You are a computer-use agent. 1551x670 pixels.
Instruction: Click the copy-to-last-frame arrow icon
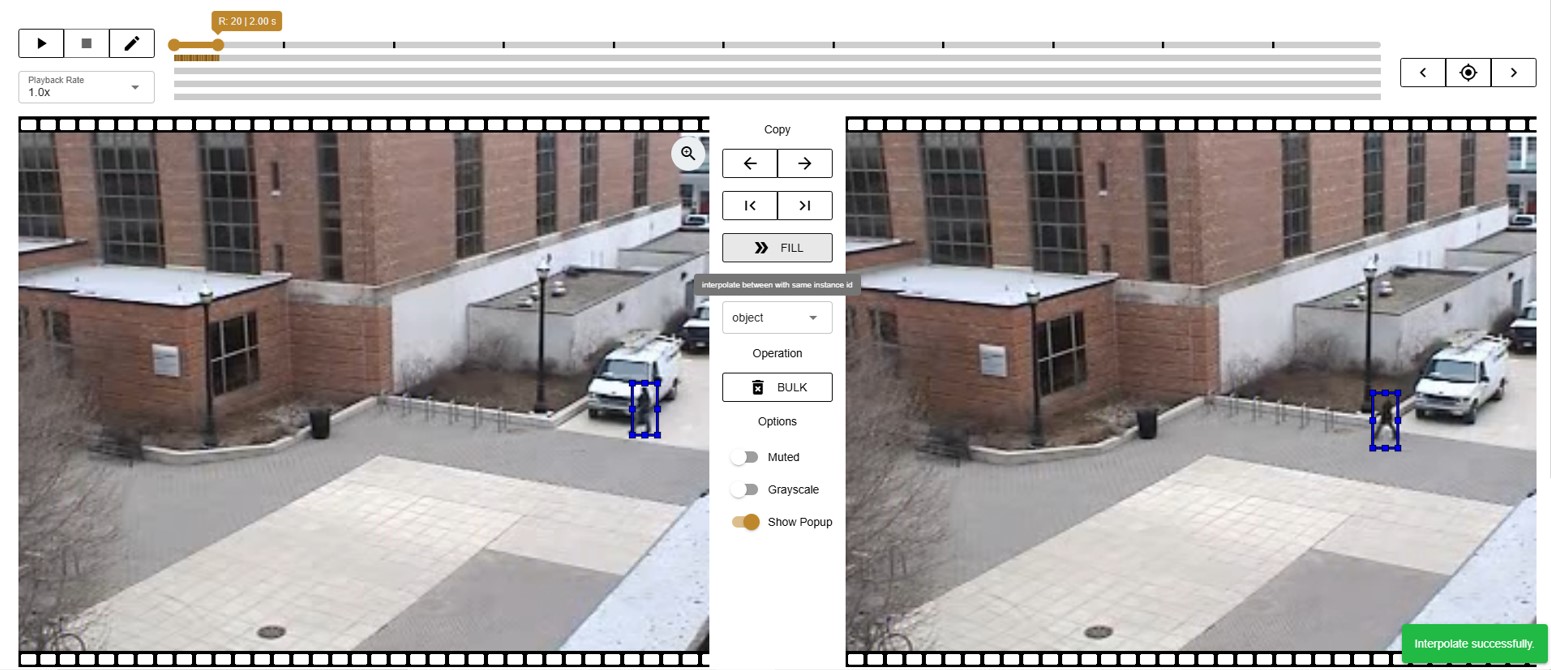pyautogui.click(x=804, y=205)
